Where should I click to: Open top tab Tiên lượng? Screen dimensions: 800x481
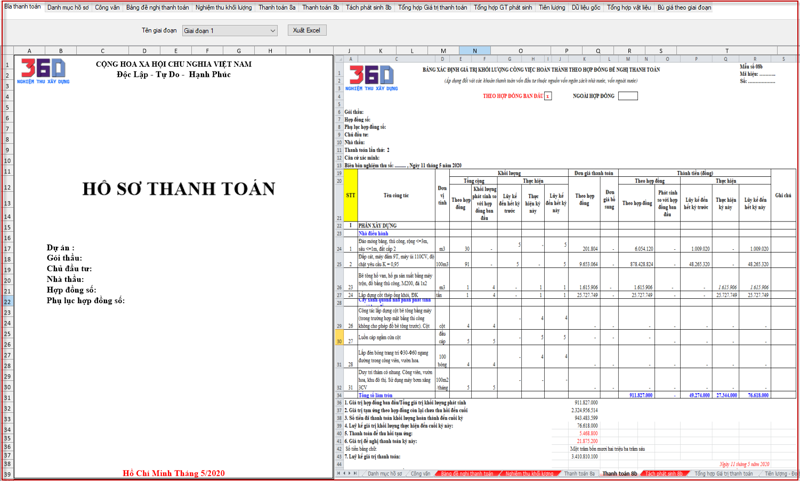(x=552, y=8)
